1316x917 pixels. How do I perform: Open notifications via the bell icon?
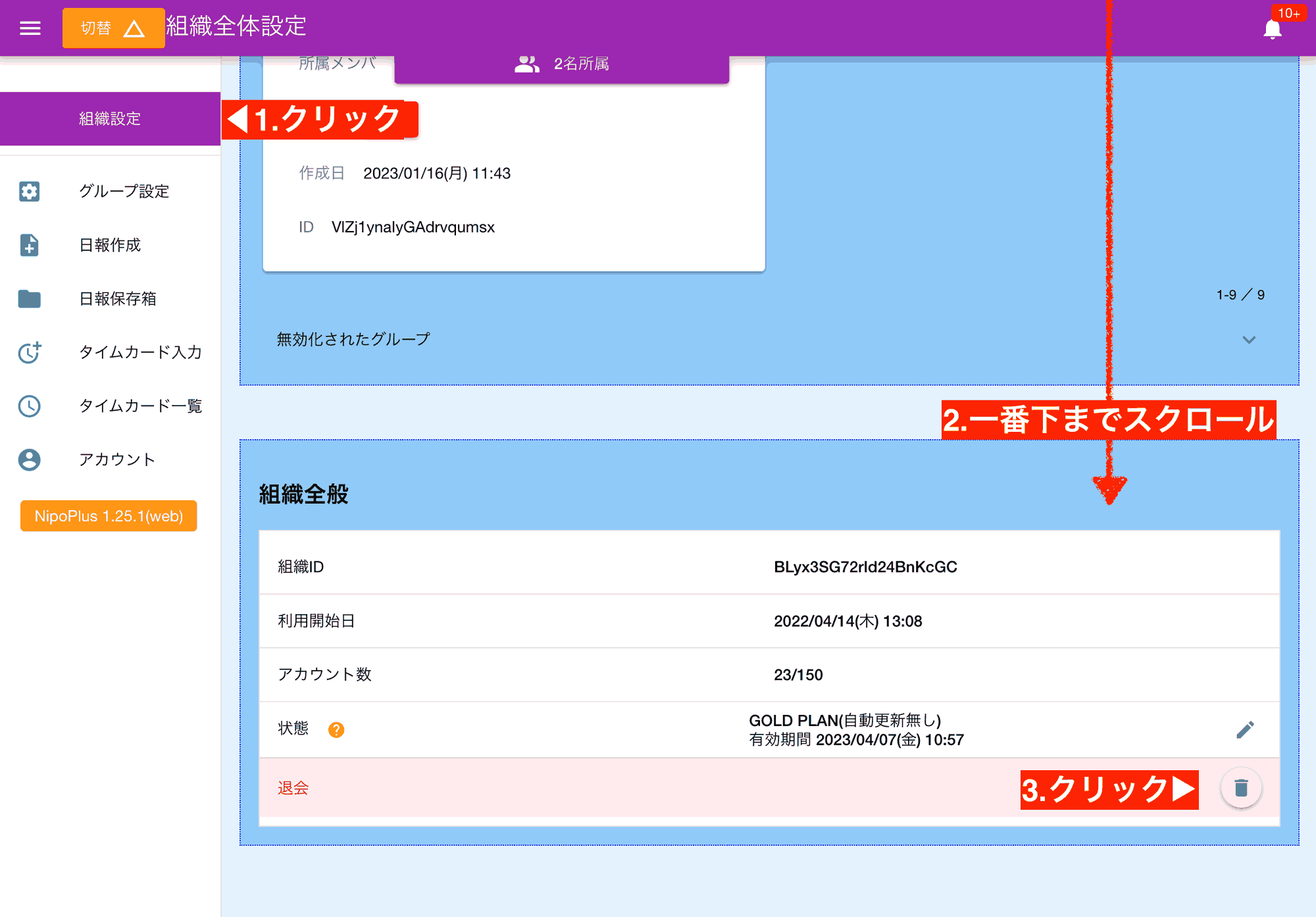[1273, 29]
